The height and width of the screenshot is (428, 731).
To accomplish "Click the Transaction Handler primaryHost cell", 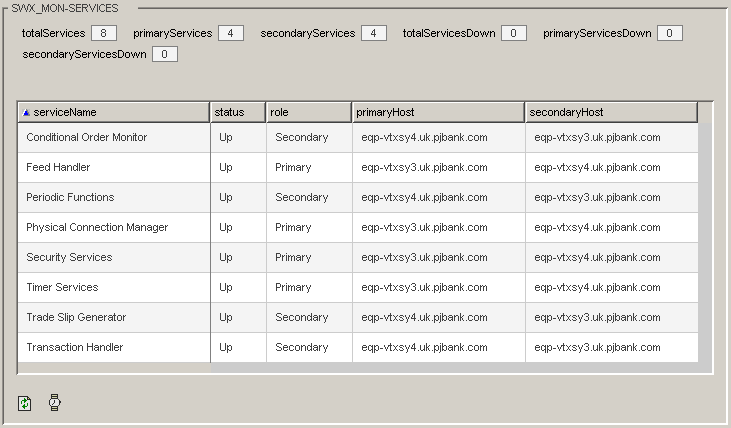I will (x=424, y=347).
